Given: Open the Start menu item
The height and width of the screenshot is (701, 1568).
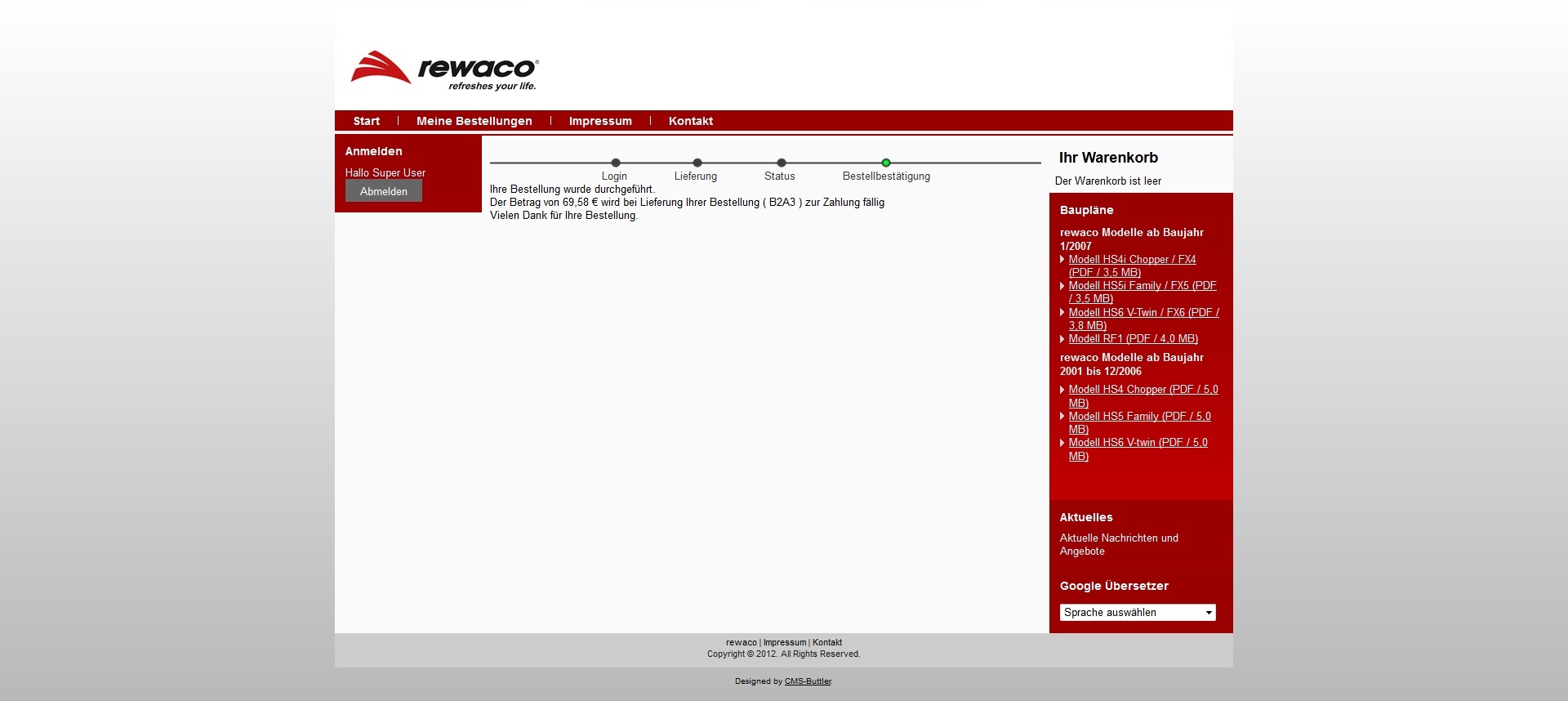Looking at the screenshot, I should pos(366,121).
